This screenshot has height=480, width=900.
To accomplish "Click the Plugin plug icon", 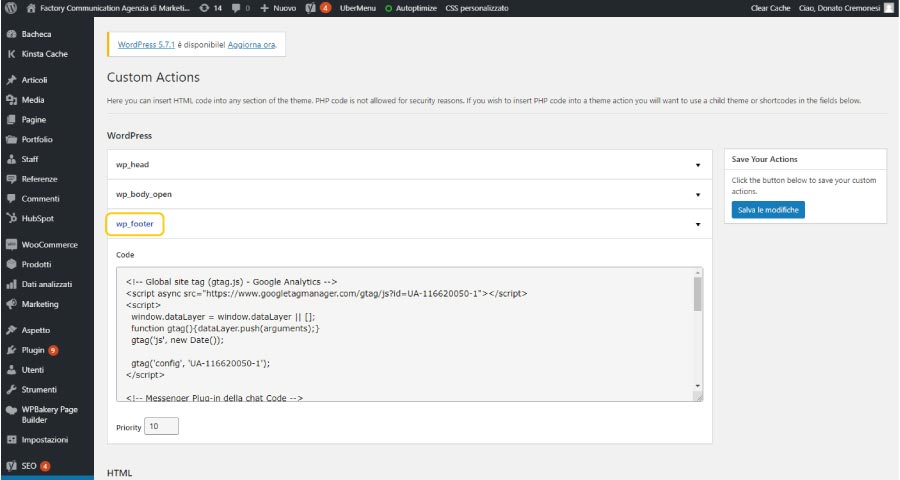I will tap(11, 350).
